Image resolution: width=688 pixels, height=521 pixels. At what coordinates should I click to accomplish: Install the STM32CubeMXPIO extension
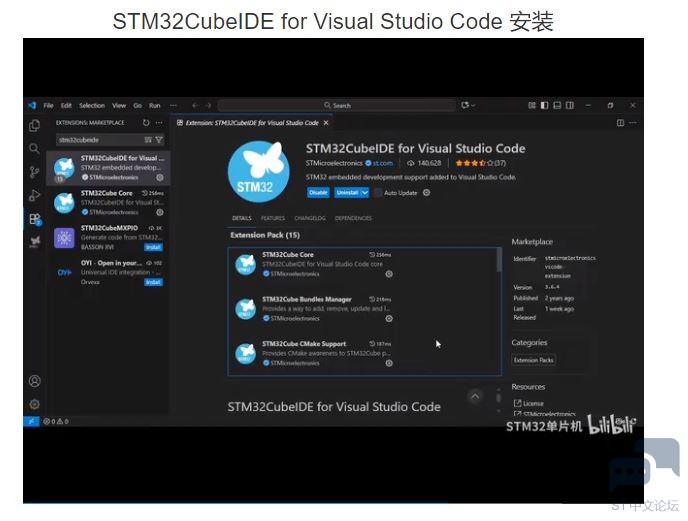point(153,246)
